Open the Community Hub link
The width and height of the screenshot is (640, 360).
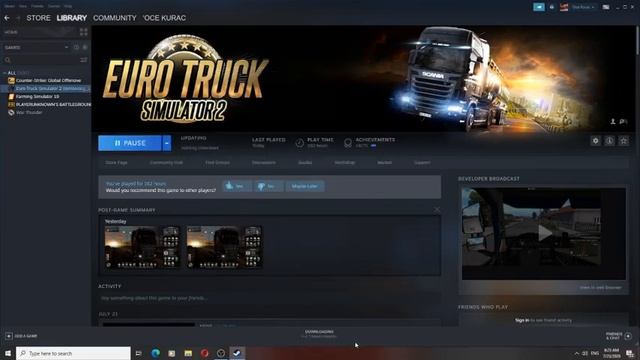click(x=166, y=162)
